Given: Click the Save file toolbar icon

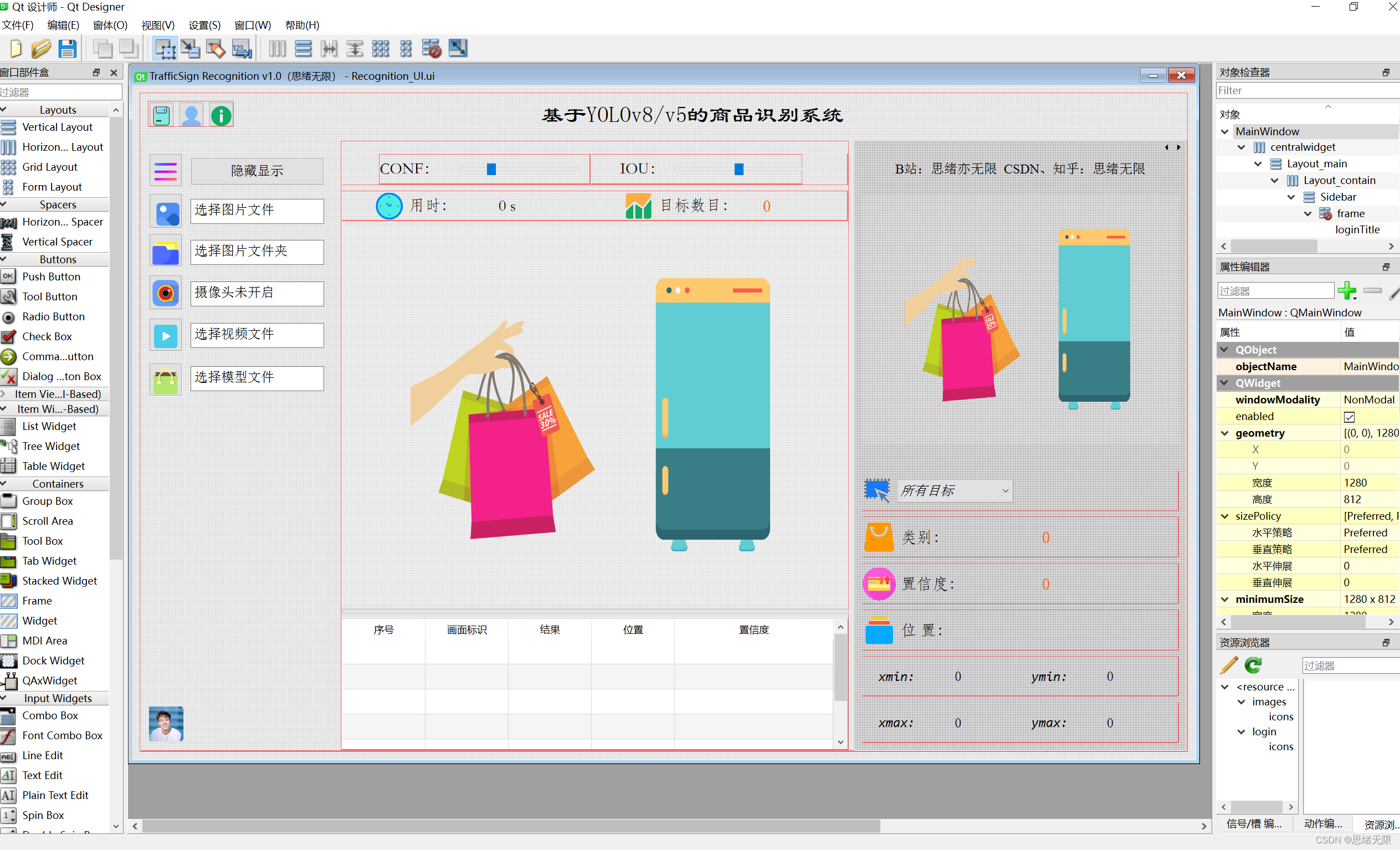Looking at the screenshot, I should (x=67, y=49).
